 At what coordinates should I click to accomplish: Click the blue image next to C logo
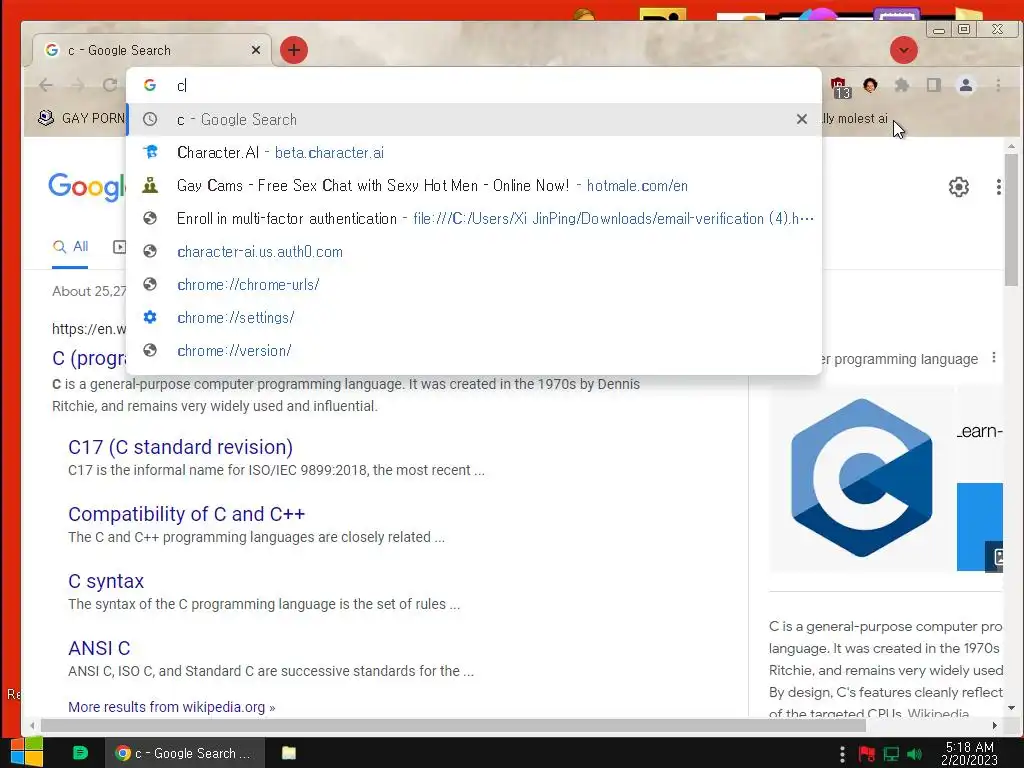click(980, 526)
